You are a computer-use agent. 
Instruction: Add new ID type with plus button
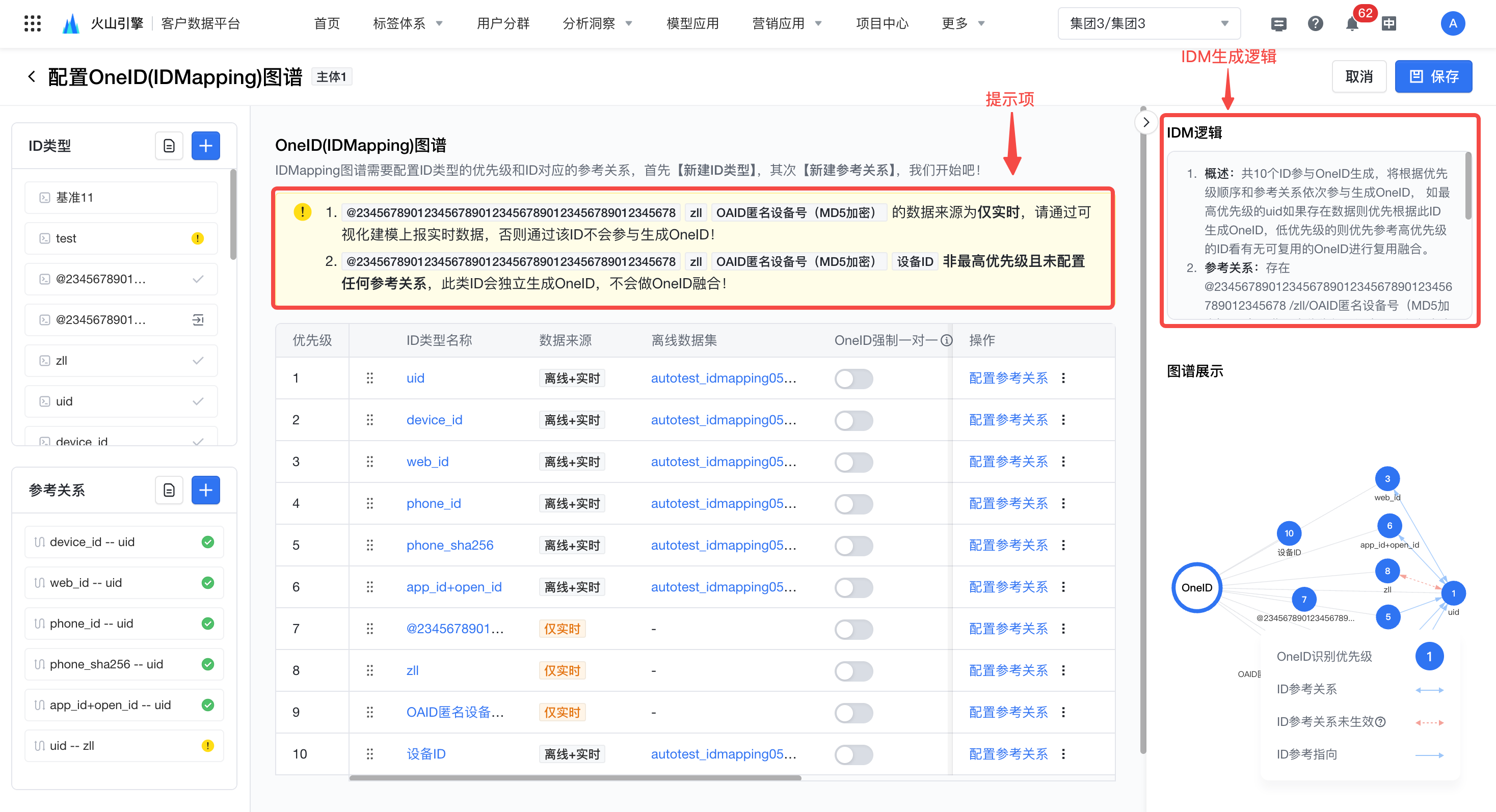coord(205,146)
